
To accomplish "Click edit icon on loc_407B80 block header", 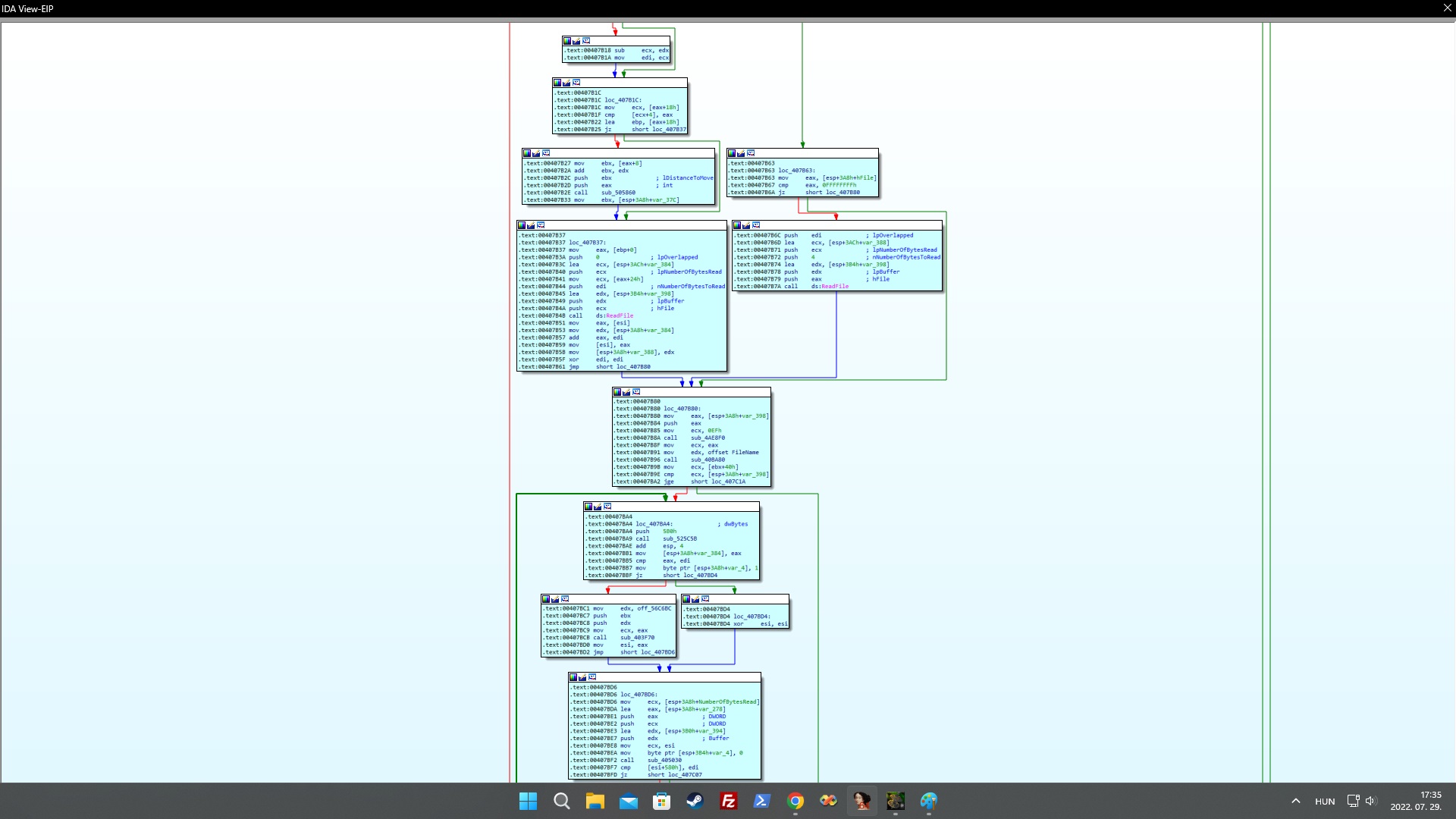I will pos(626,392).
